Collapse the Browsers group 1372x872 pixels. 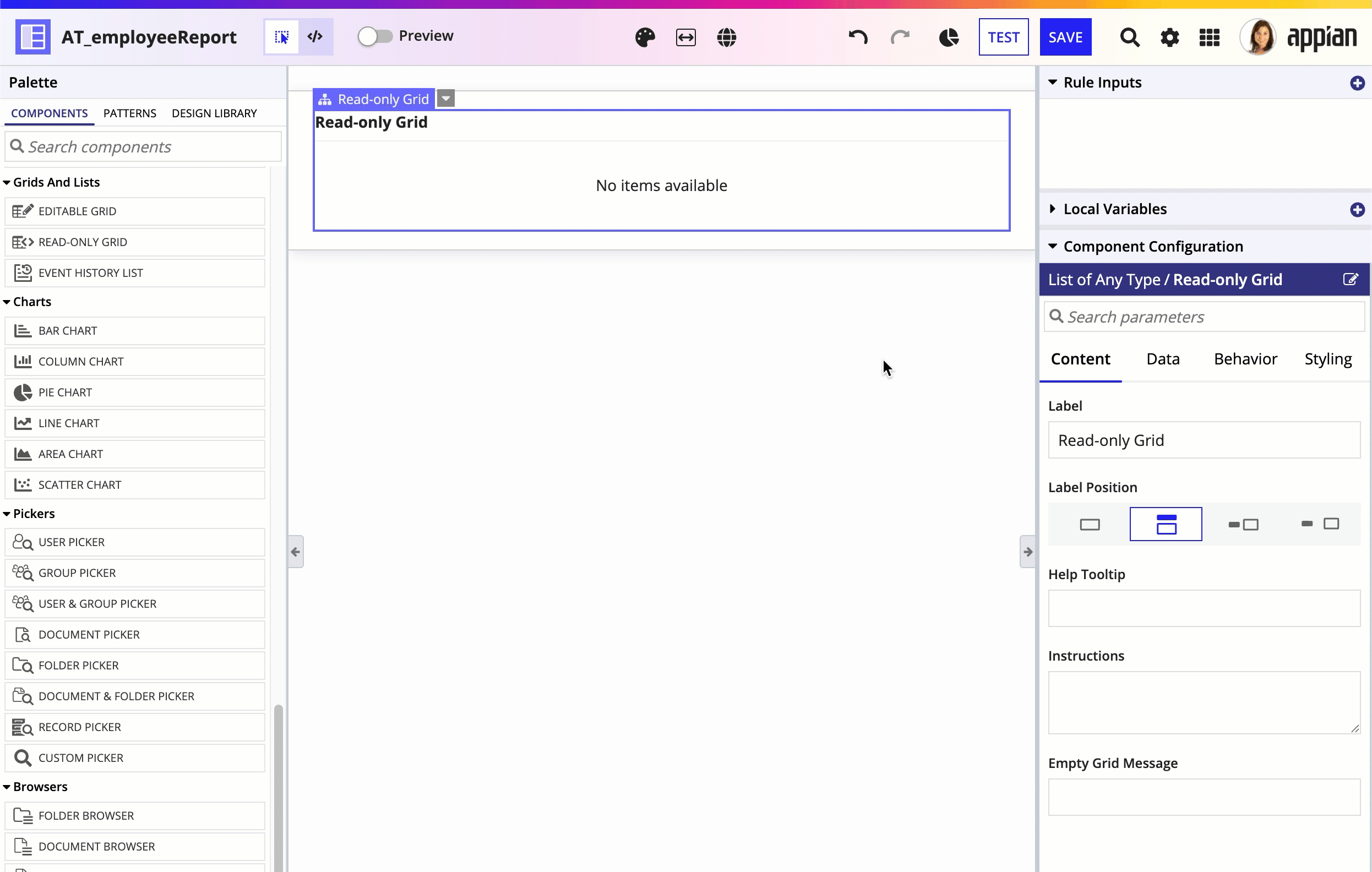click(7, 787)
